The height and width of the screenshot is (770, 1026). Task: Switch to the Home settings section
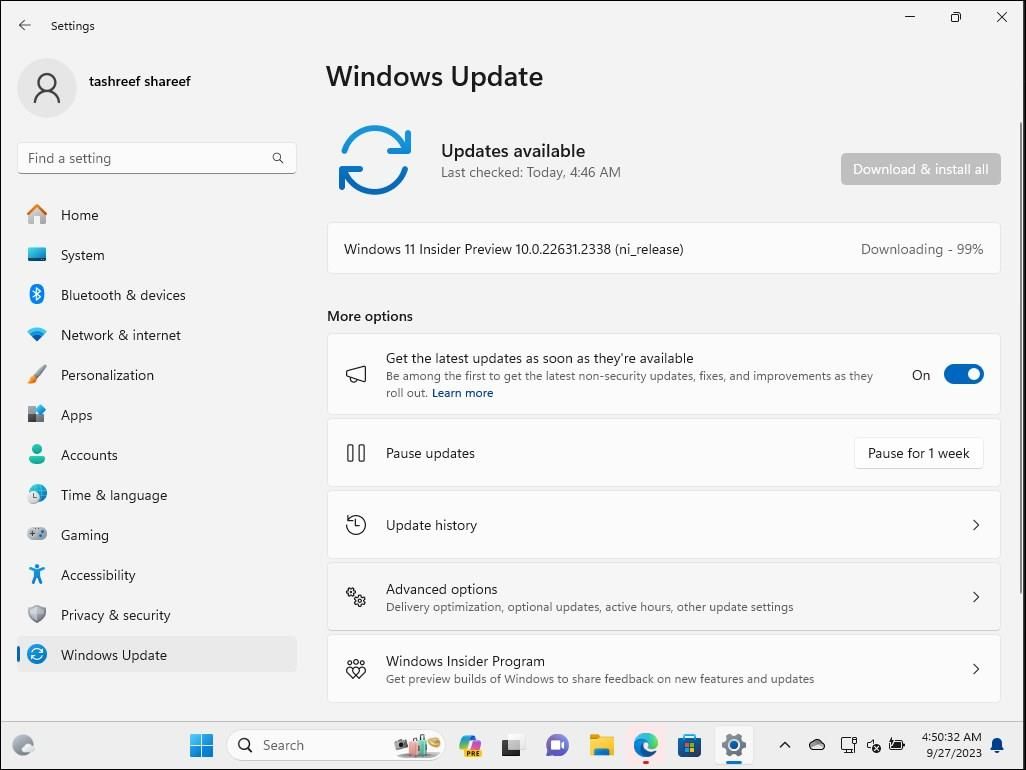[79, 215]
